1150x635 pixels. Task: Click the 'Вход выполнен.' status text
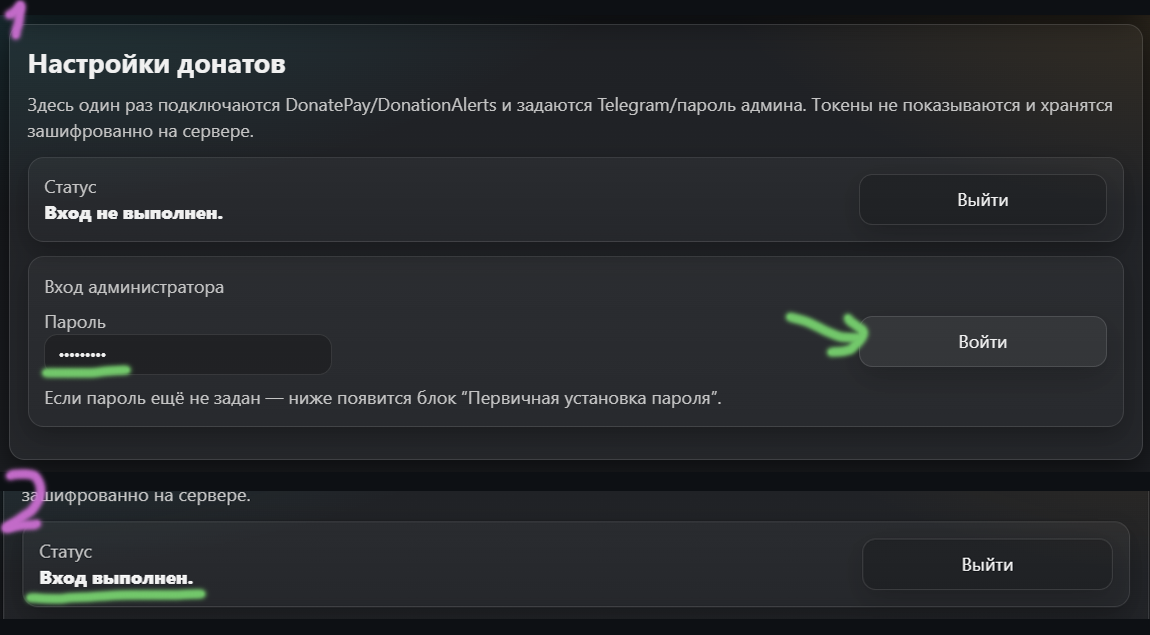pyautogui.click(x=116, y=578)
